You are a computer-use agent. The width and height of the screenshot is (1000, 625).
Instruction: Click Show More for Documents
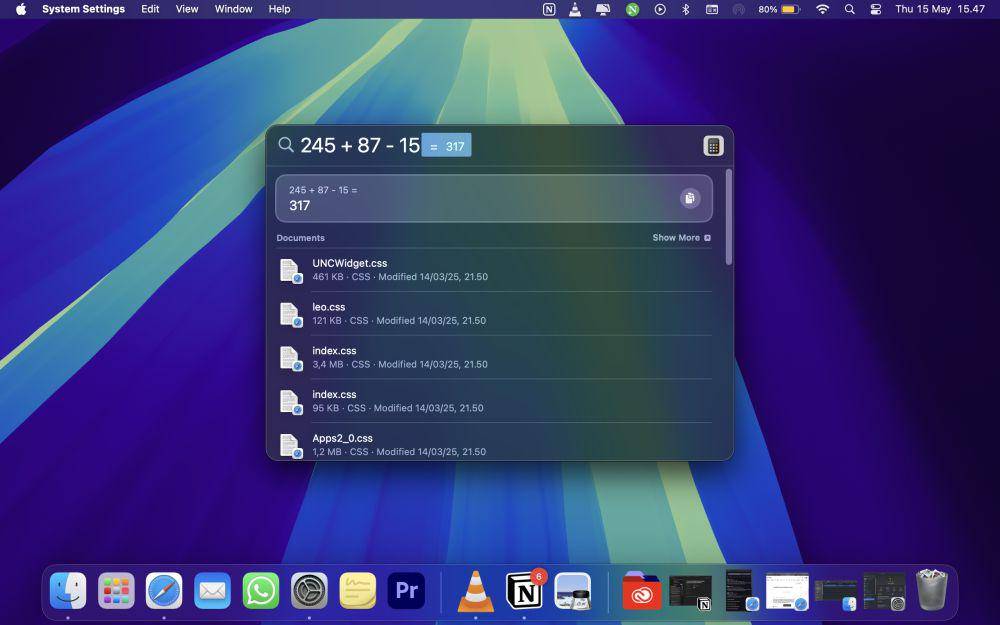point(681,237)
